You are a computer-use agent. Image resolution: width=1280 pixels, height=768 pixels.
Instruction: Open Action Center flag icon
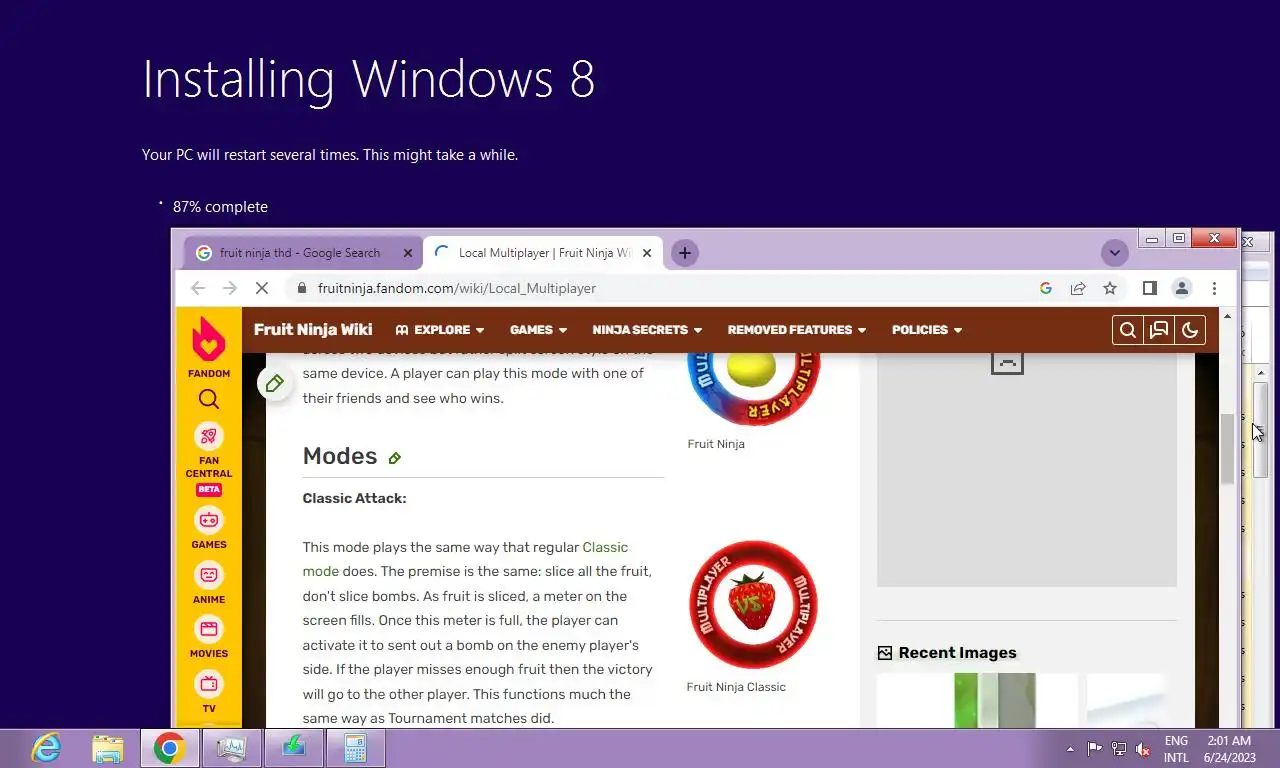(x=1095, y=749)
